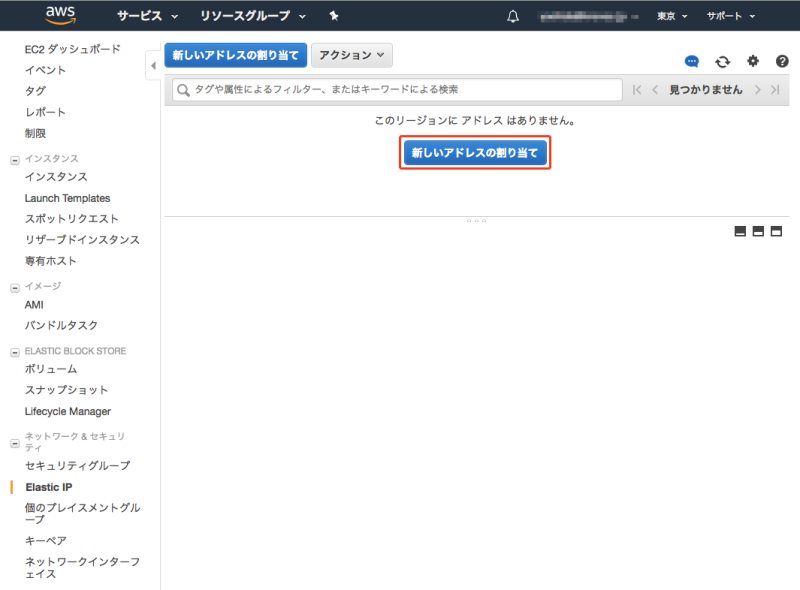
Task: Focus the tag and keyword filter field
Action: click(x=397, y=90)
